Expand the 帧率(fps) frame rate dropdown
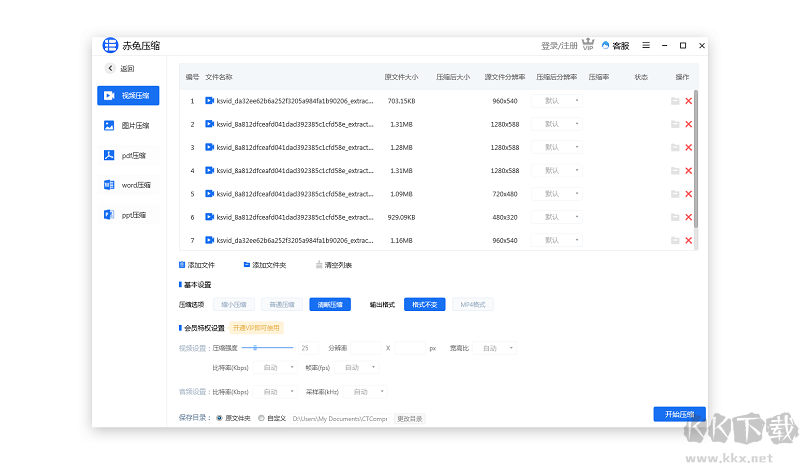This screenshot has height=465, width=800. click(358, 367)
